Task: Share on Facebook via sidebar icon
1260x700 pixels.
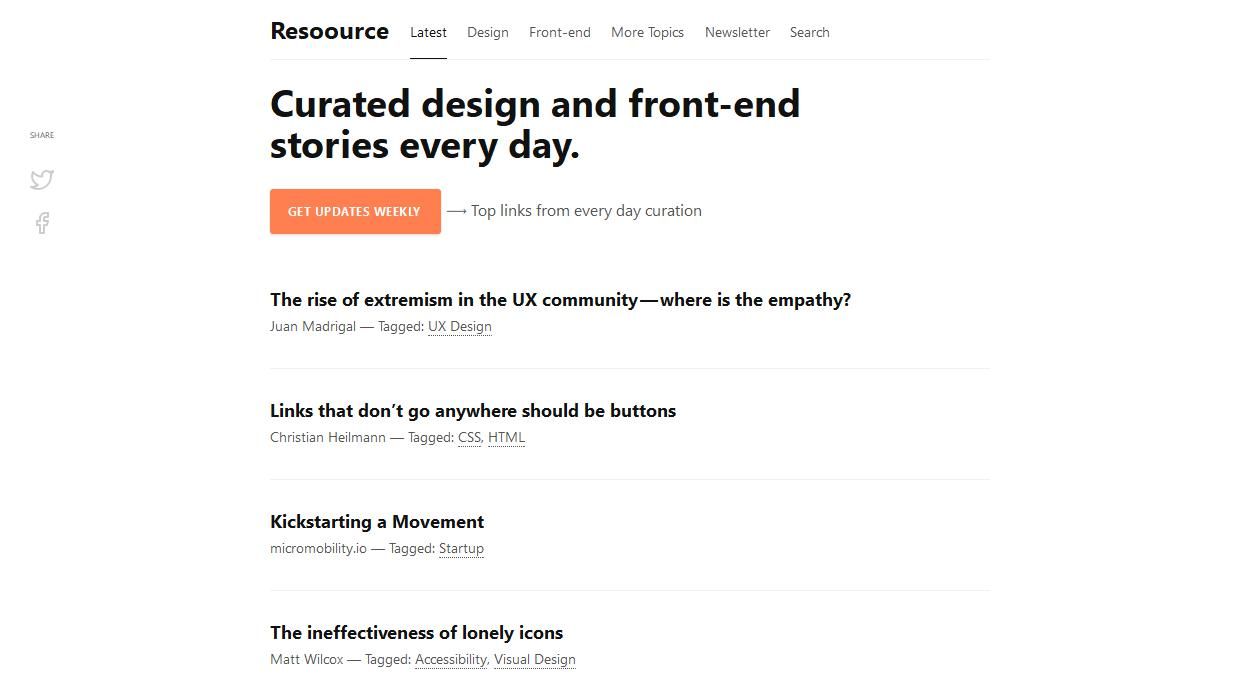Action: (x=42, y=223)
